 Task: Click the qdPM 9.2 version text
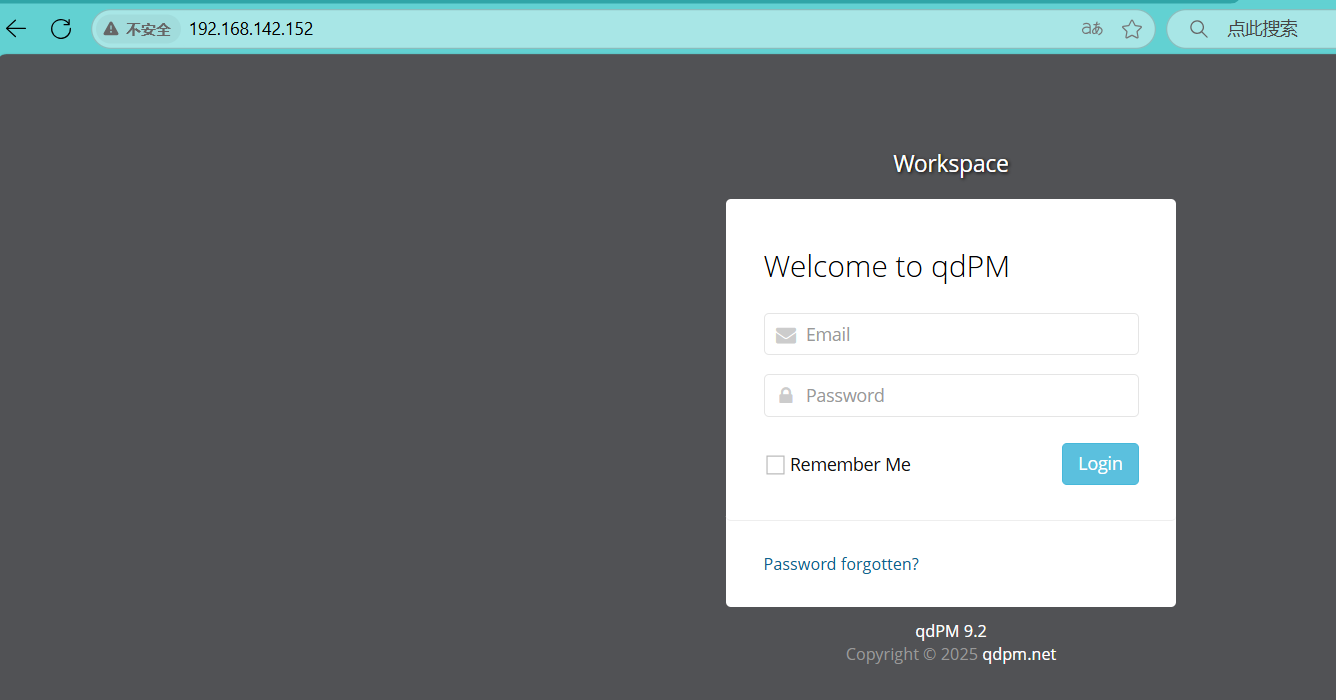(x=951, y=631)
